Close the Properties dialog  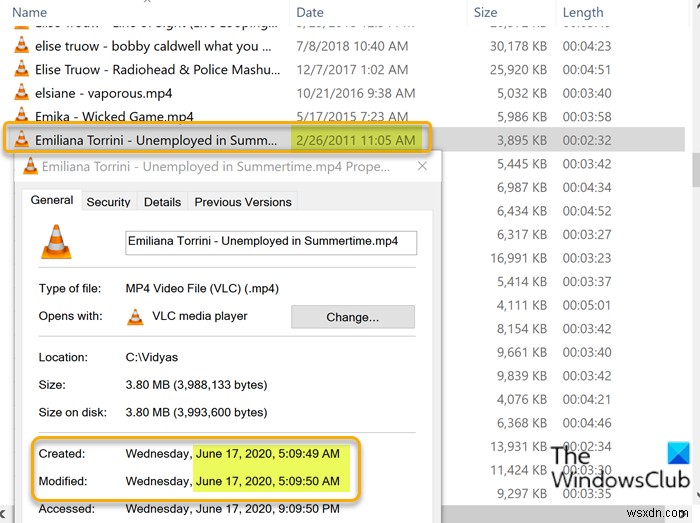[x=422, y=166]
